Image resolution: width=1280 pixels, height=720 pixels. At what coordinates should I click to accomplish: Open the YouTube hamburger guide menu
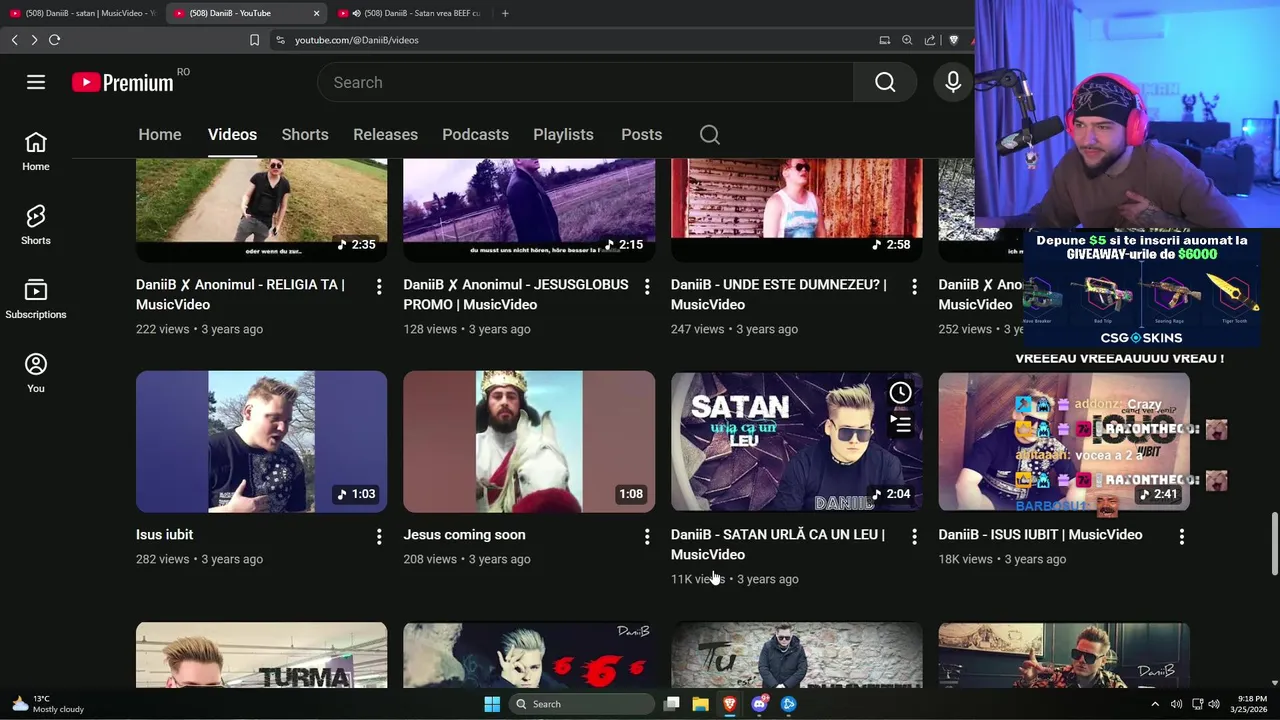tap(36, 82)
